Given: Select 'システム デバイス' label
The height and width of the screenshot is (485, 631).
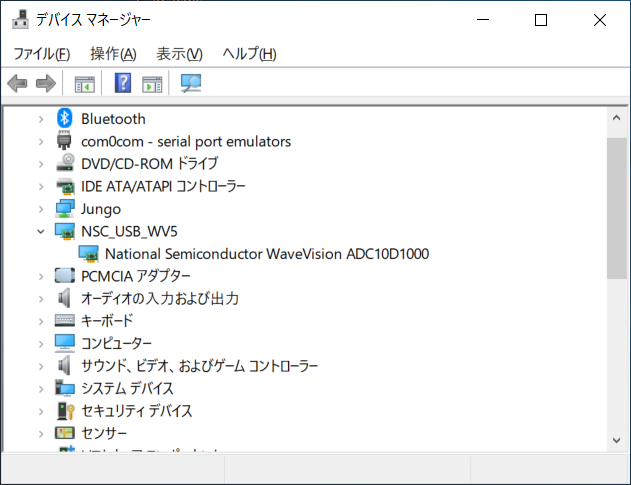Looking at the screenshot, I should click(127, 388).
